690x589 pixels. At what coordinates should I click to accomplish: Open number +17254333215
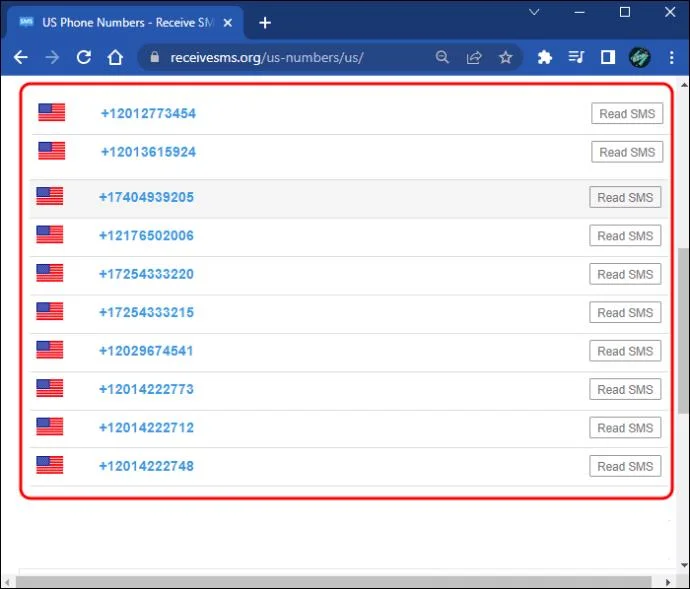click(146, 312)
